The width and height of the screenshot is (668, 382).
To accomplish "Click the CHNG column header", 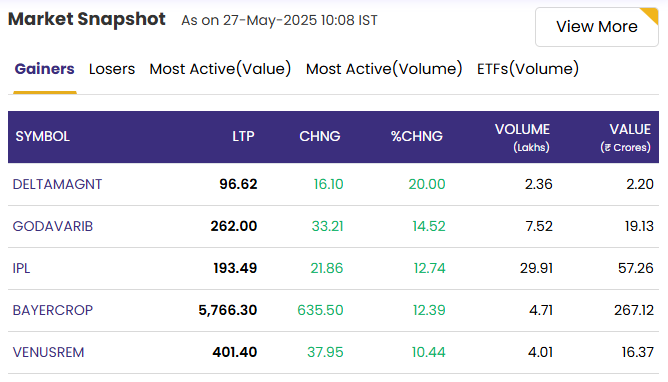I will pyautogui.click(x=320, y=136).
